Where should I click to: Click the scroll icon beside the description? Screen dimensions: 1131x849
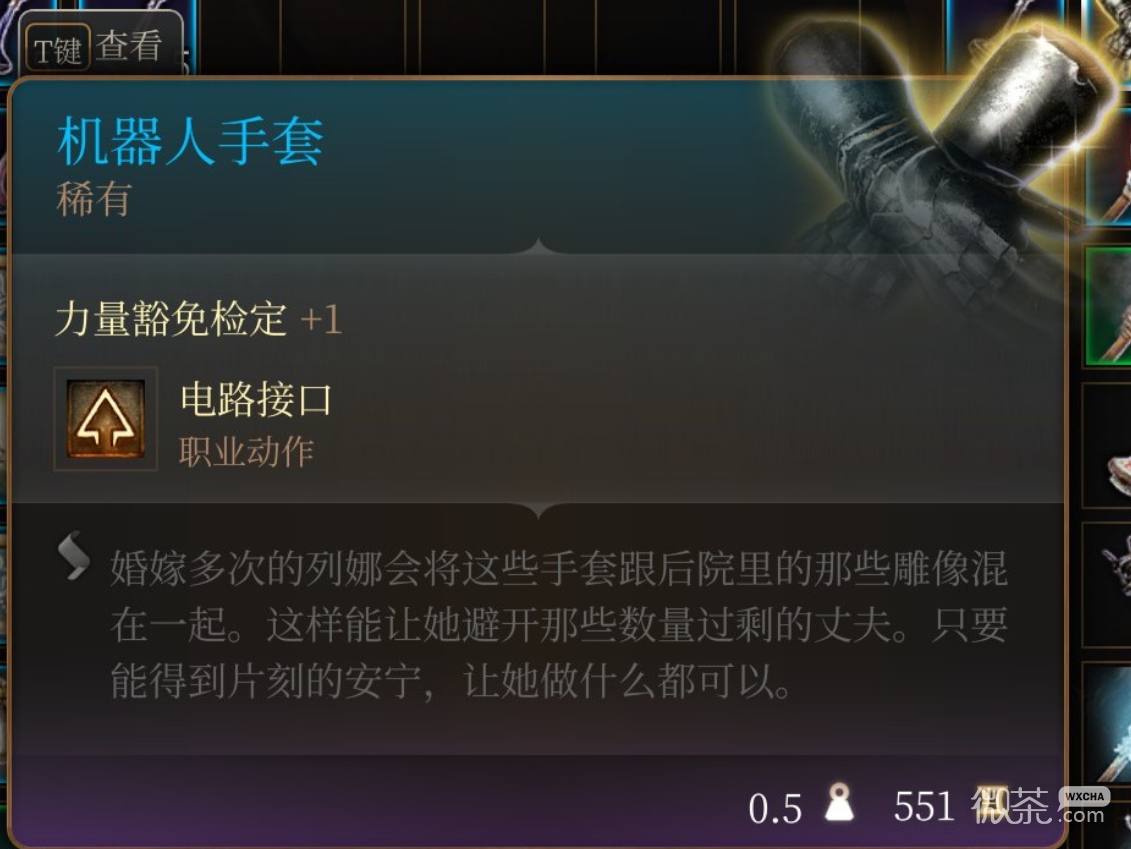pos(74,555)
